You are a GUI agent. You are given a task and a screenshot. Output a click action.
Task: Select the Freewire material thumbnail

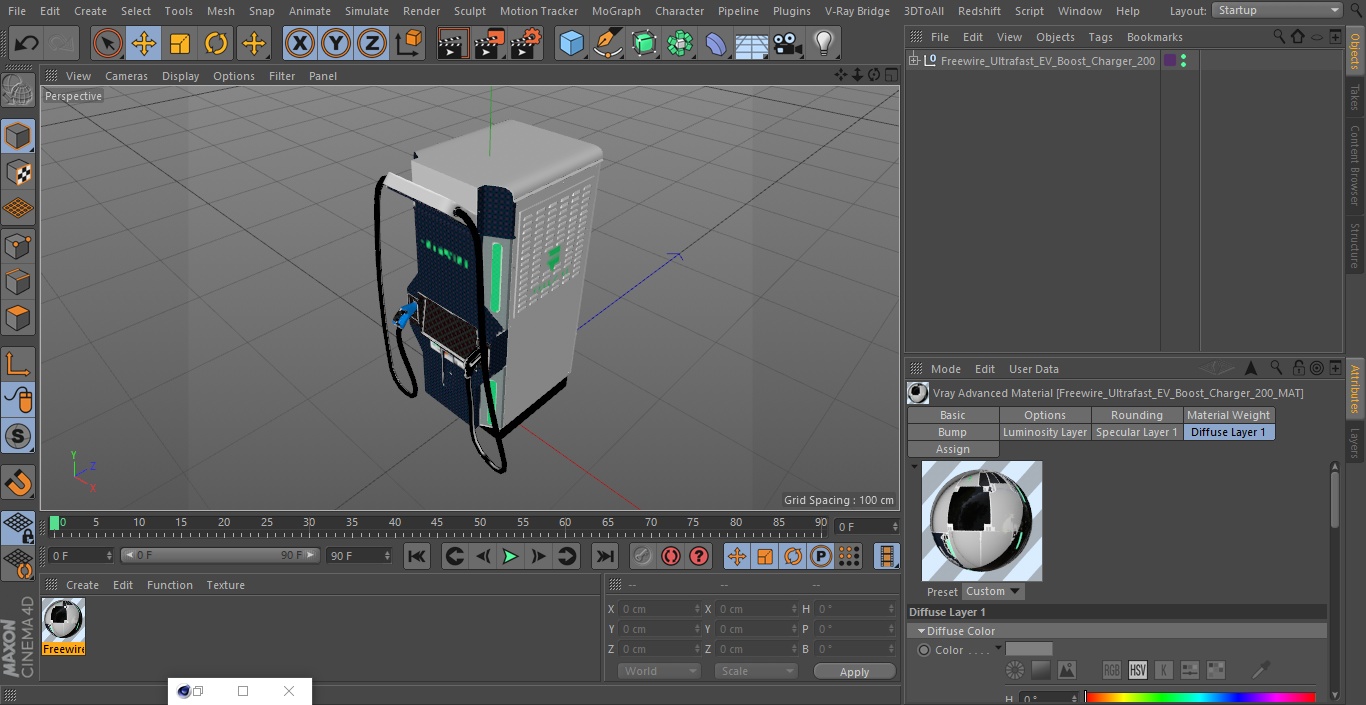[64, 627]
